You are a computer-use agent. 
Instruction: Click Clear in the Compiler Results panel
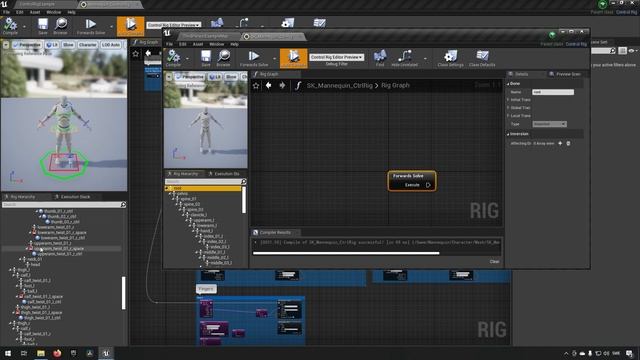(x=494, y=262)
